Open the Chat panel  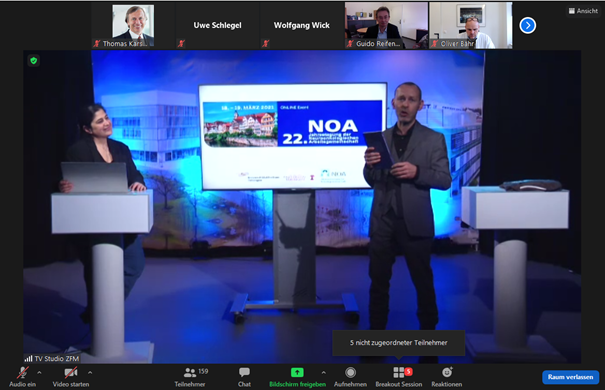(244, 372)
